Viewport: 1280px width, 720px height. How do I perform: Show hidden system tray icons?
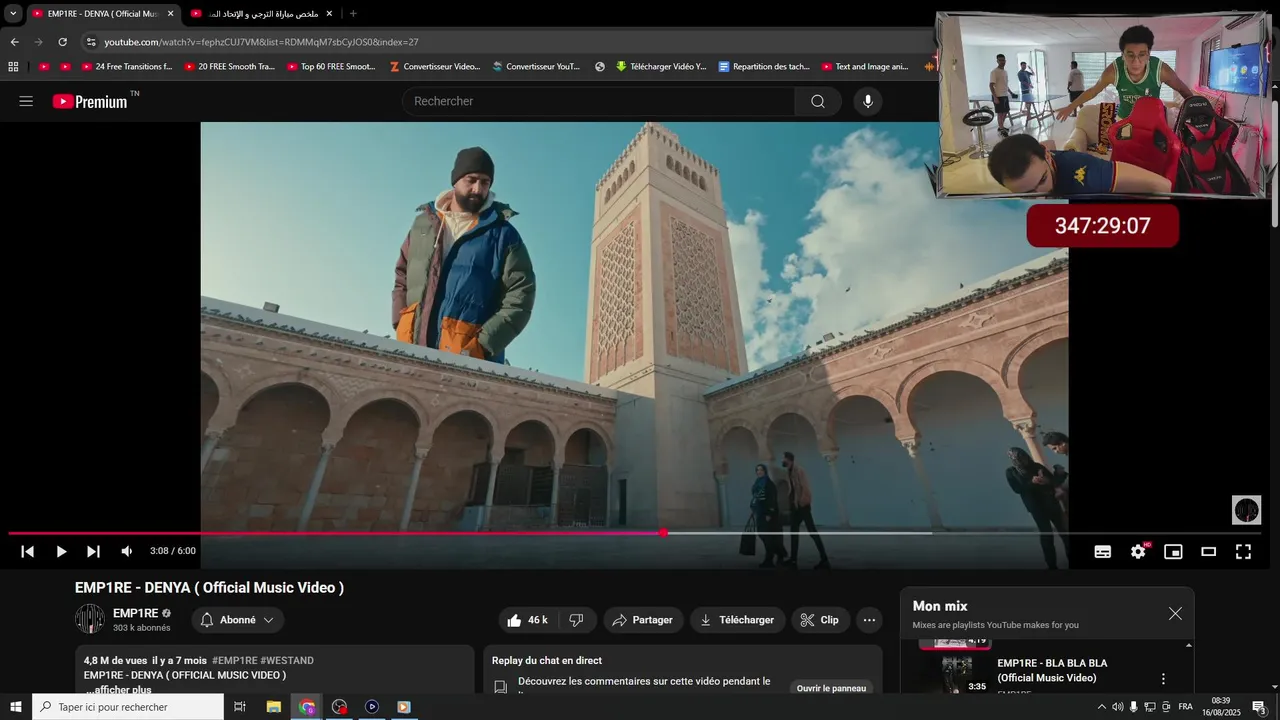(1101, 707)
